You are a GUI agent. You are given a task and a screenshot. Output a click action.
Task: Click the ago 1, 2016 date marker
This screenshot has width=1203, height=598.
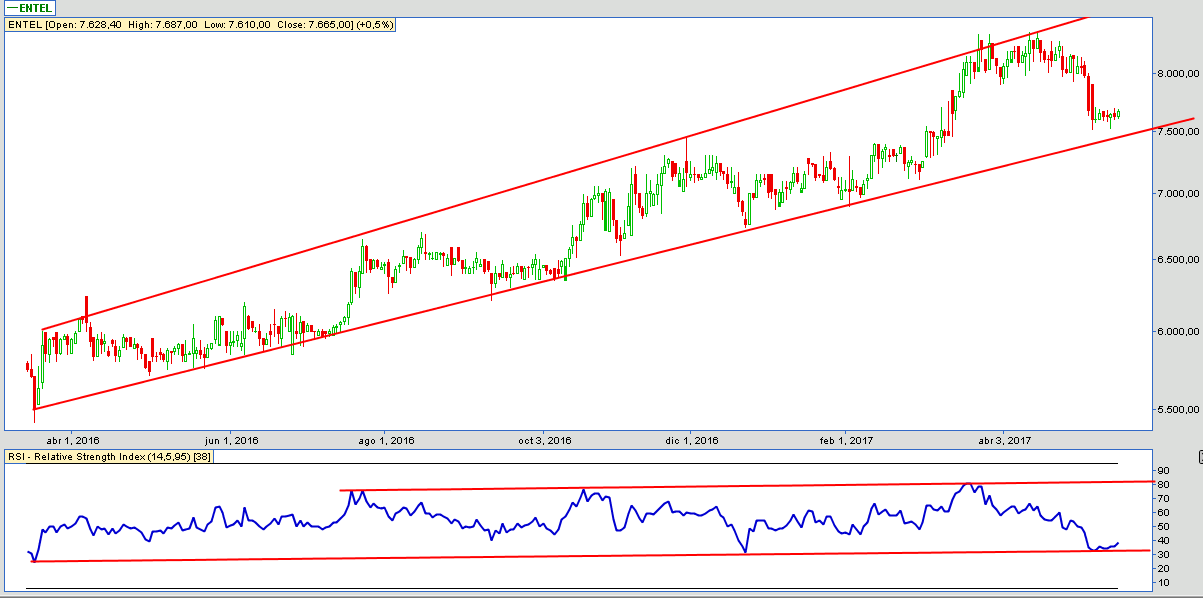(x=386, y=440)
